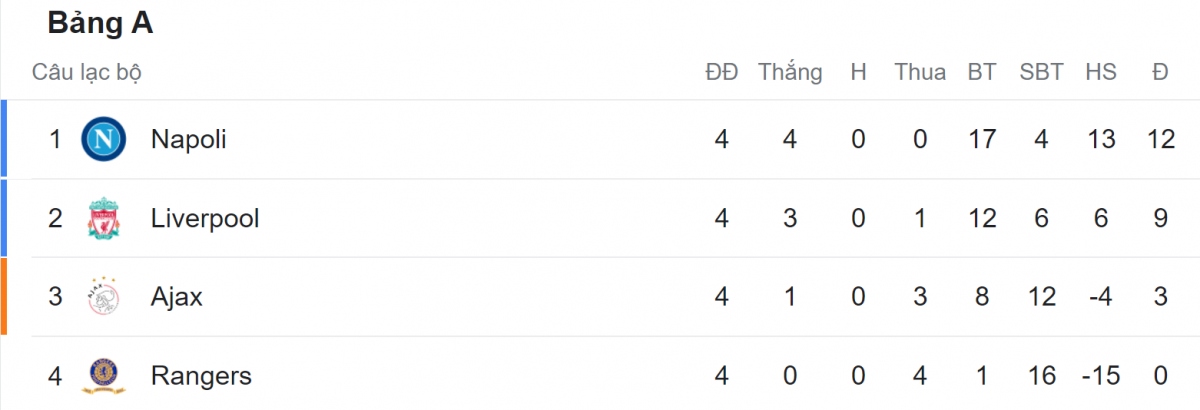Click the Rangers club crest icon
Image resolution: width=1200 pixels, height=410 pixels.
(103, 376)
